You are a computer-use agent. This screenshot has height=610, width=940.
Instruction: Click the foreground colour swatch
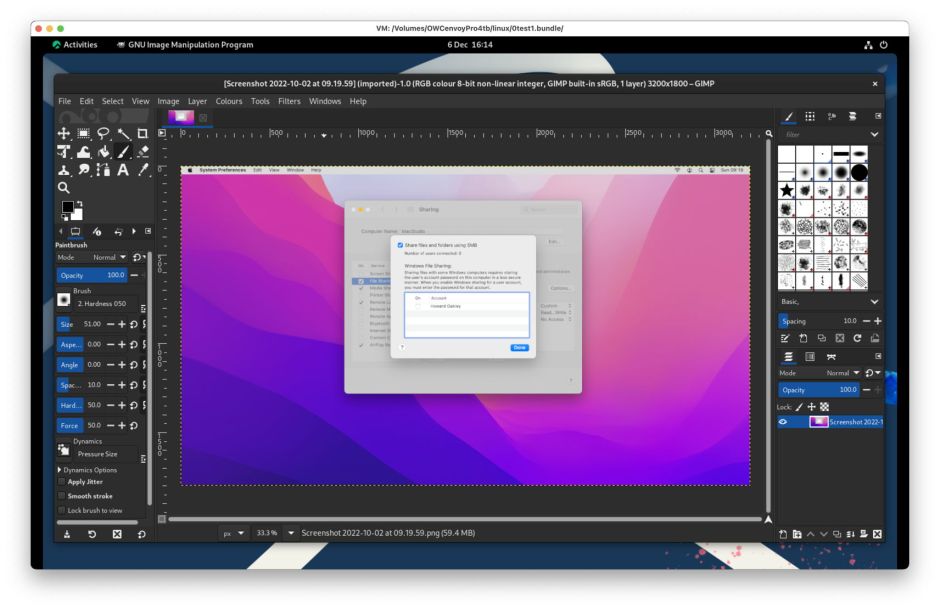(66, 207)
